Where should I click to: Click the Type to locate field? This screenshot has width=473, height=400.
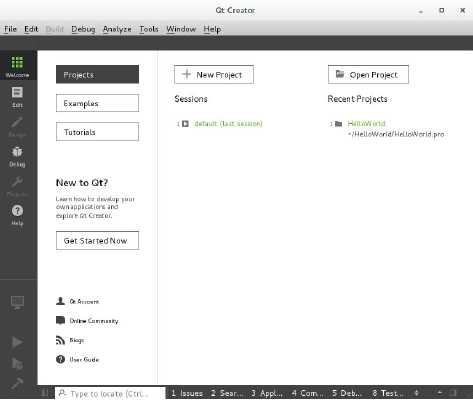[110, 393]
